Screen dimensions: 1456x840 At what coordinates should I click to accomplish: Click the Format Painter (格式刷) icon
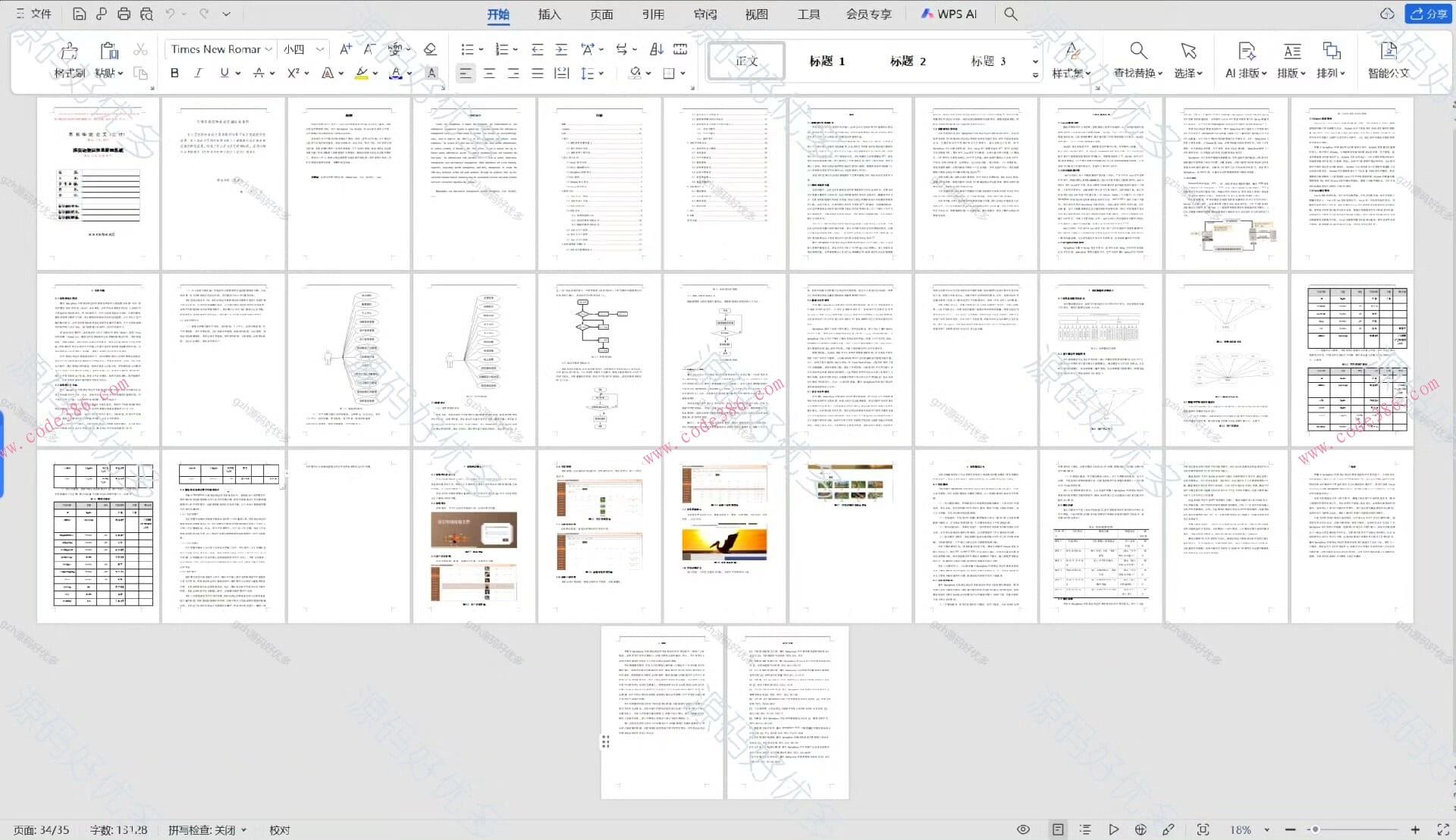pyautogui.click(x=69, y=52)
